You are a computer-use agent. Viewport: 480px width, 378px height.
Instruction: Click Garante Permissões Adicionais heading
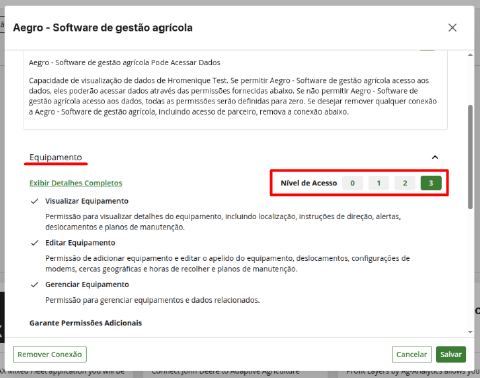86,323
